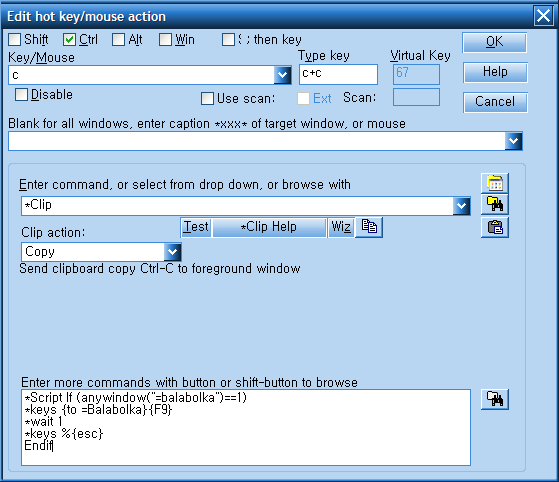Viewport: 559px width, 482px height.
Task: Open the command list calendar icon
Action: point(495,183)
